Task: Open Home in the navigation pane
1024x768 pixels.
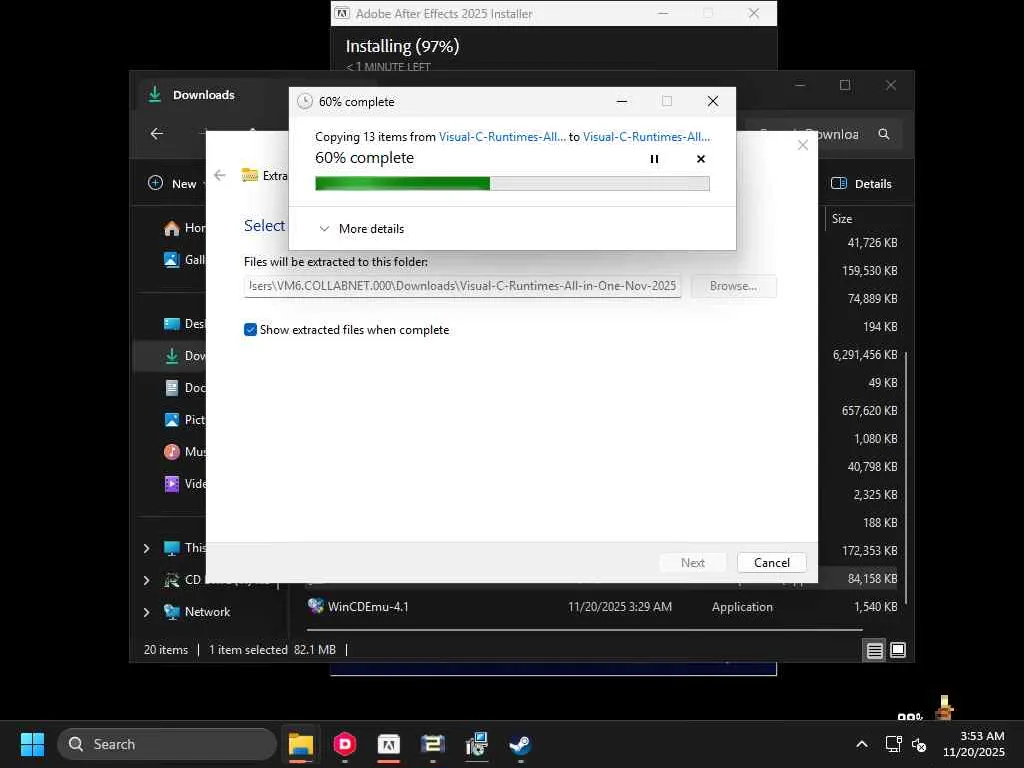Action: coord(185,227)
